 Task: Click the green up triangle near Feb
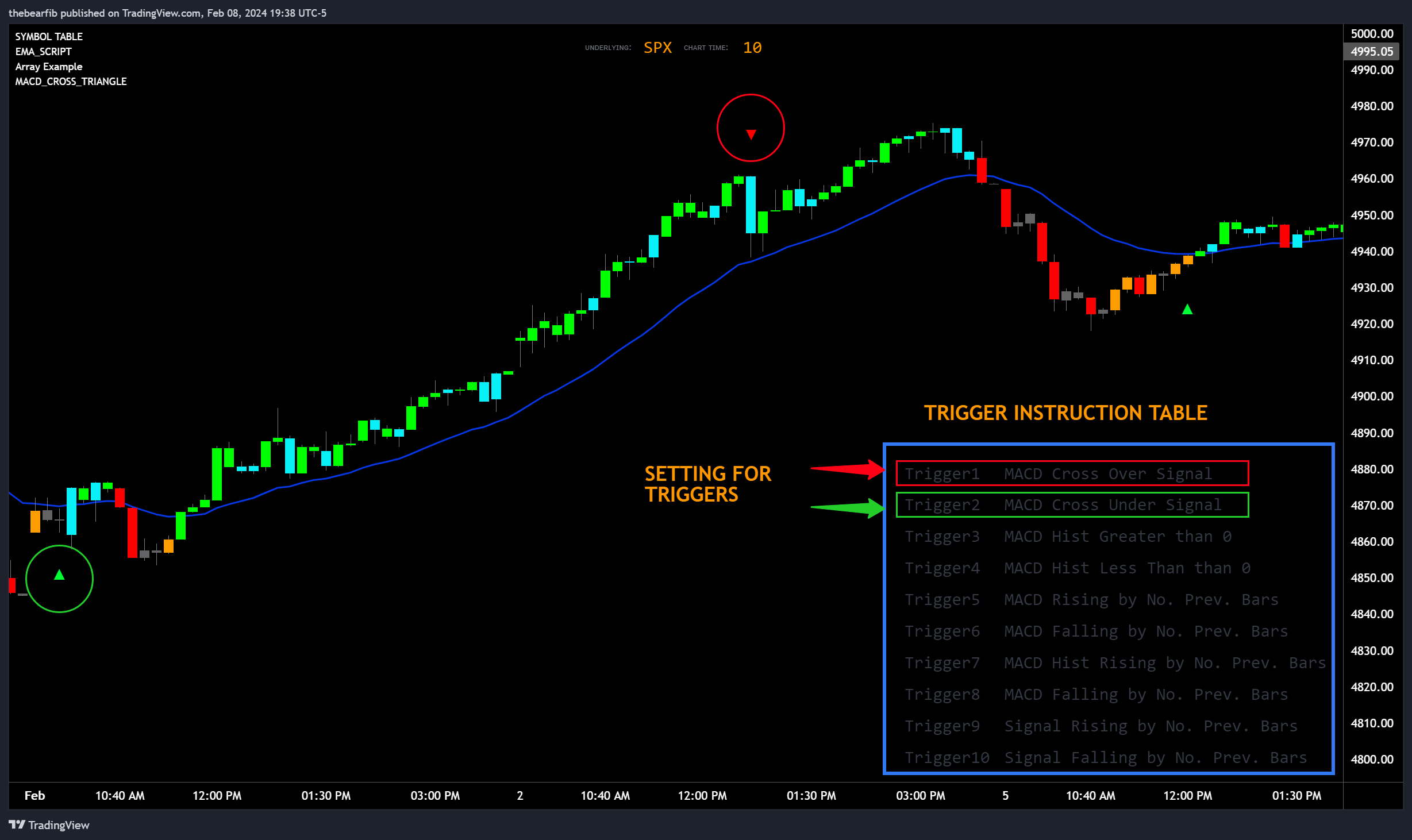pyautogui.click(x=59, y=575)
